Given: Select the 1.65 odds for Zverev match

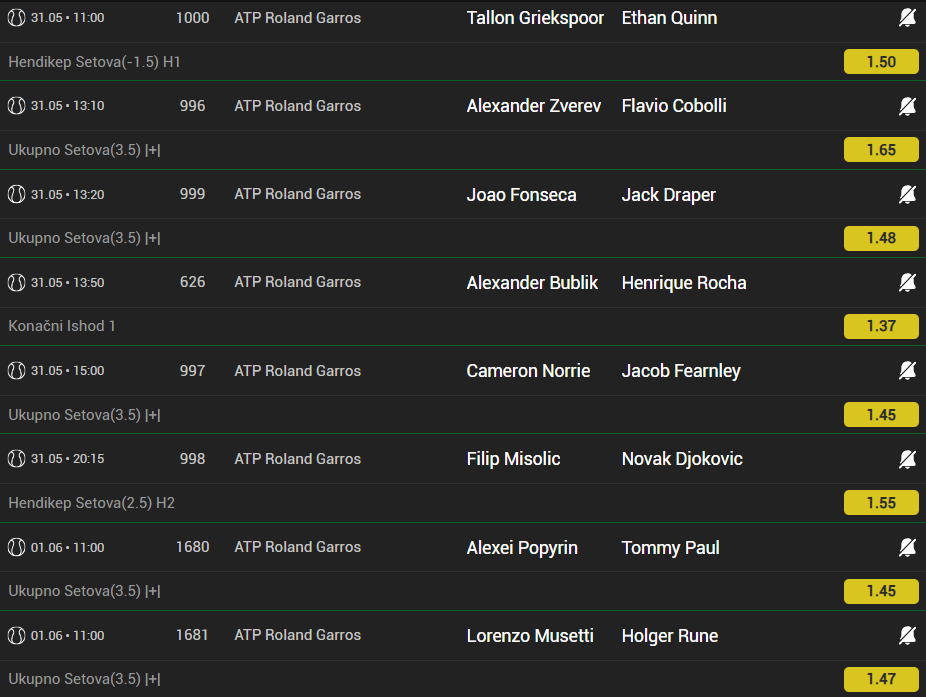Looking at the screenshot, I should 881,149.
